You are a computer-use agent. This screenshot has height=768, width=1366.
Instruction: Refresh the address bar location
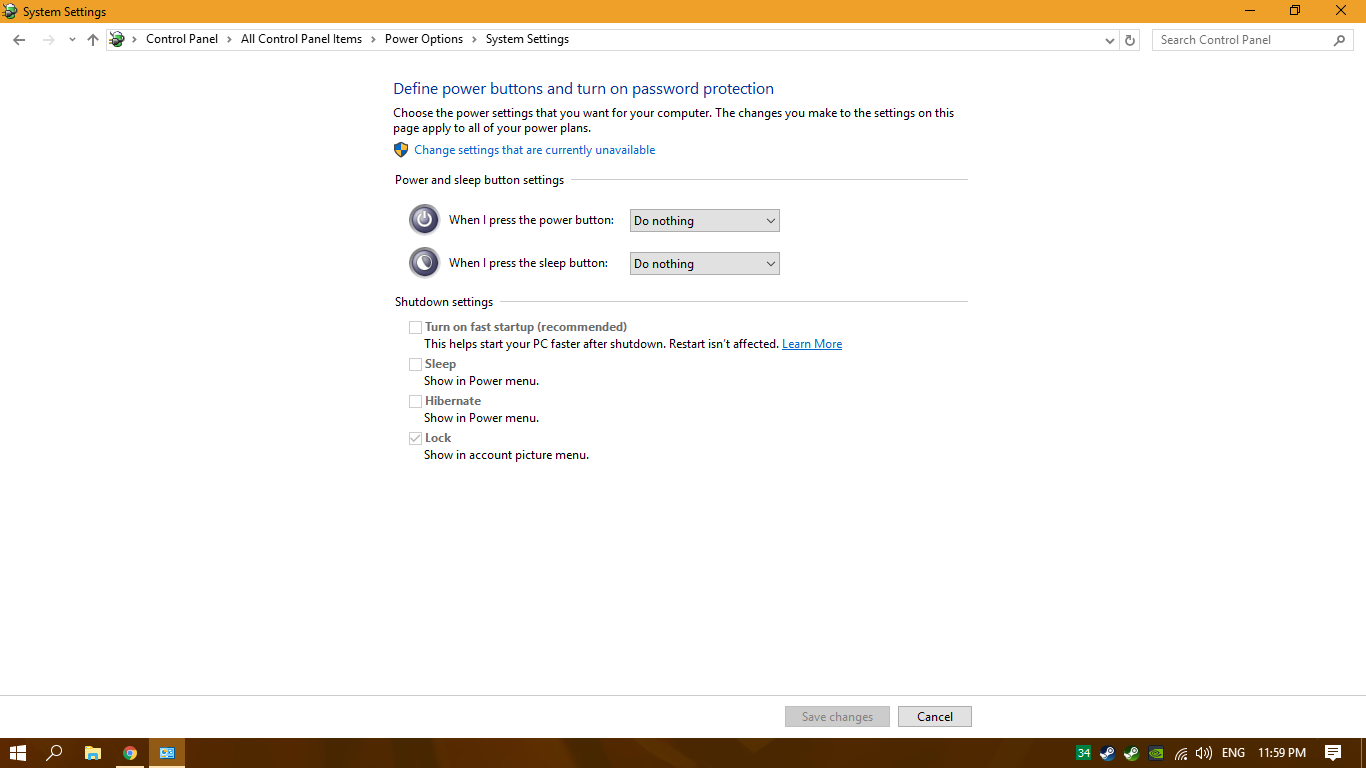click(1130, 40)
